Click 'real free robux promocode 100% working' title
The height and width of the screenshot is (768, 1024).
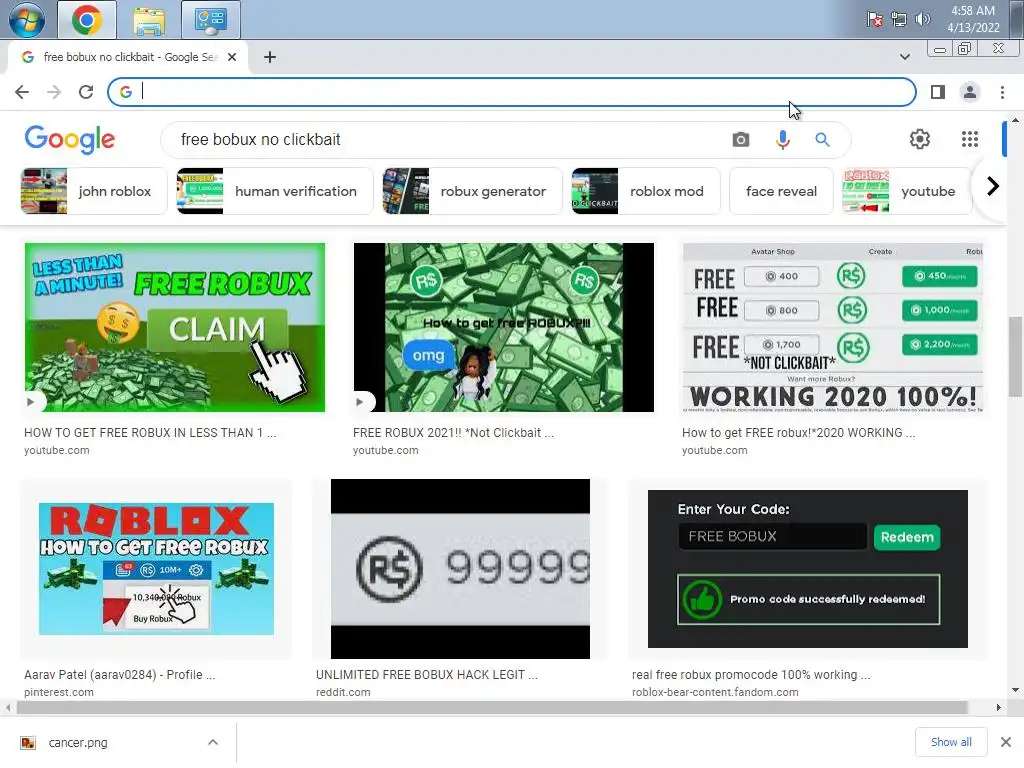click(x=751, y=675)
